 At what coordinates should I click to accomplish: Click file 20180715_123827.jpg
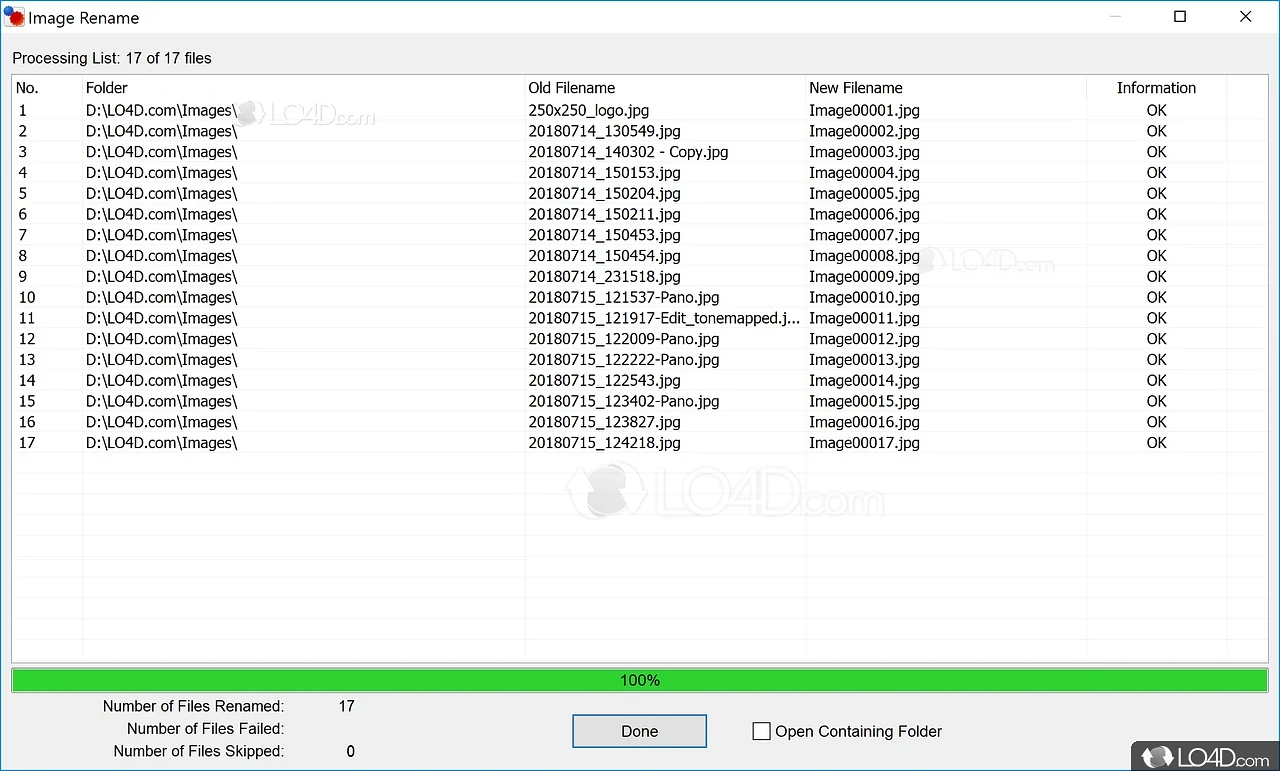pos(604,422)
